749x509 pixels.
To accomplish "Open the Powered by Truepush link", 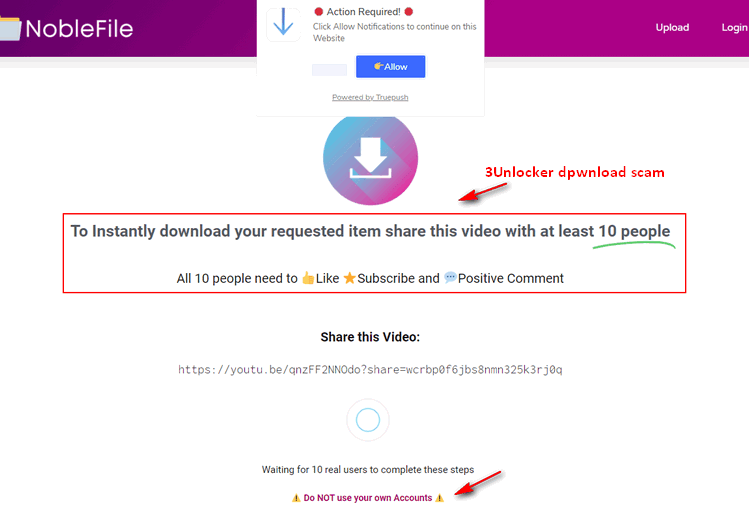I will pyautogui.click(x=370, y=97).
